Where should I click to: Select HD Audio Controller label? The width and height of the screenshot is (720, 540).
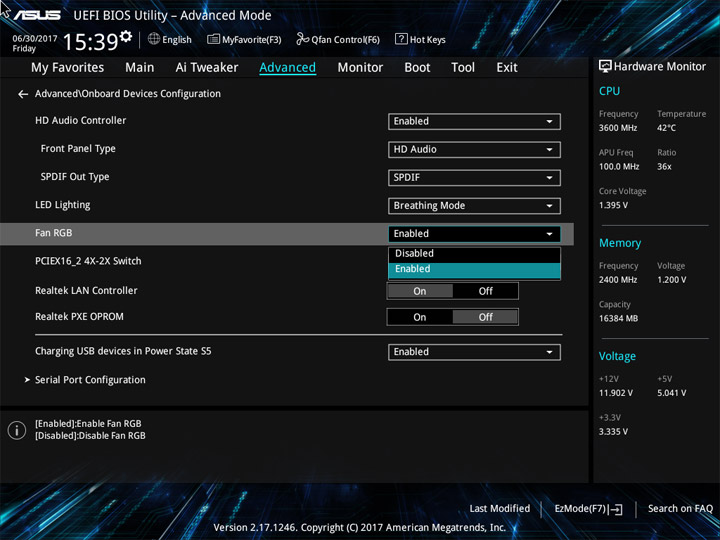80,121
